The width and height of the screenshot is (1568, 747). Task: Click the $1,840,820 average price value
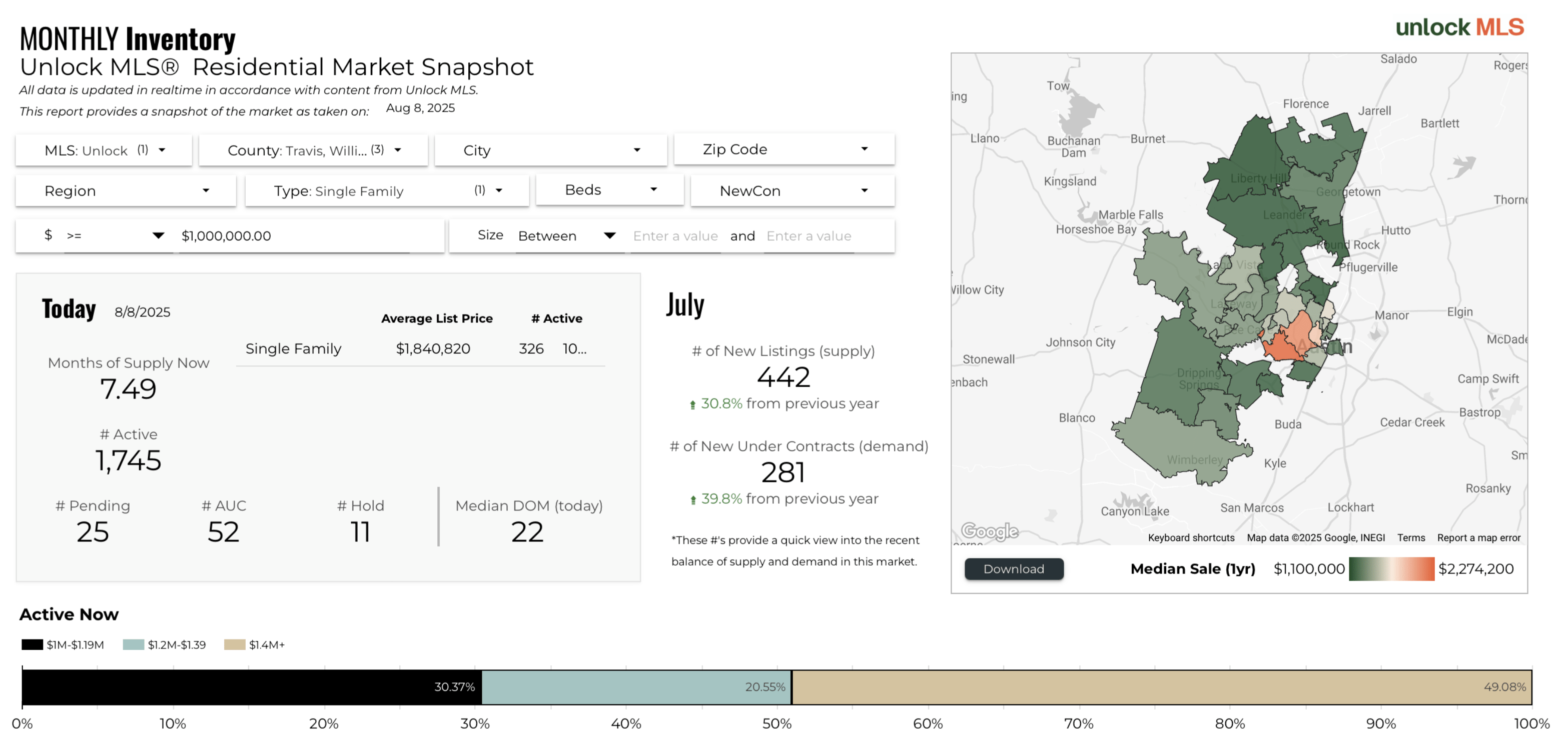click(x=433, y=348)
